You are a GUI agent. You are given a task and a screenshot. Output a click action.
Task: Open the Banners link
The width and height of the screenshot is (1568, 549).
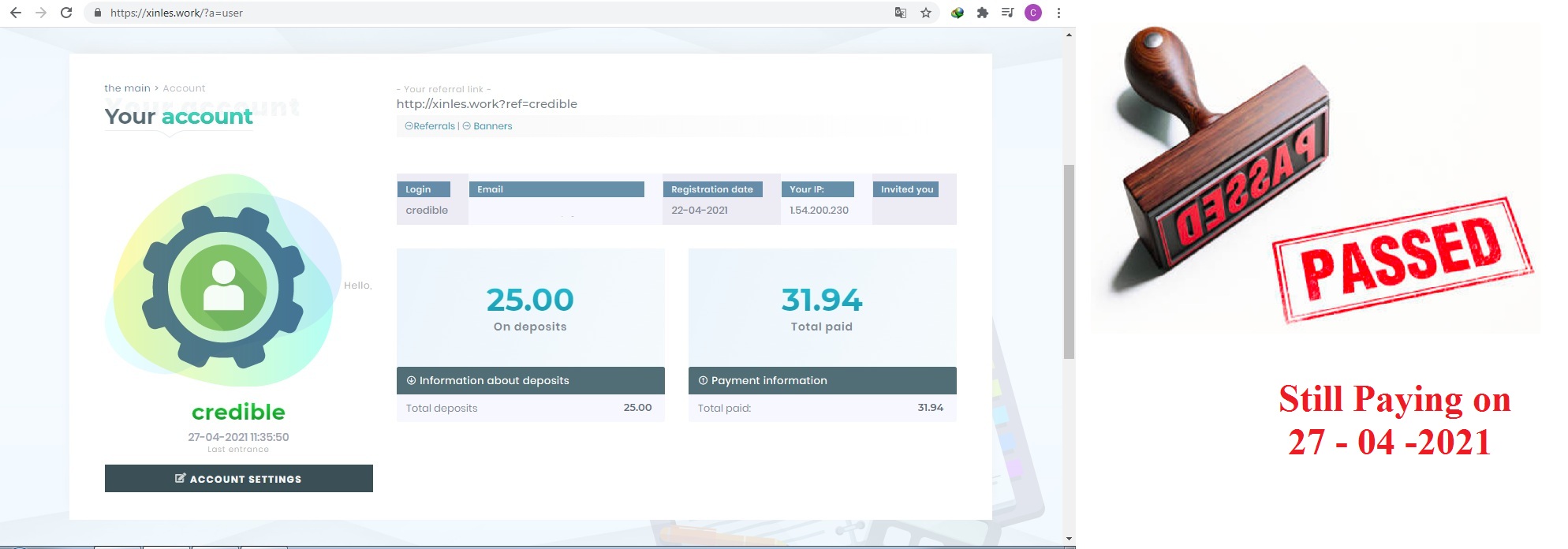pyautogui.click(x=487, y=126)
